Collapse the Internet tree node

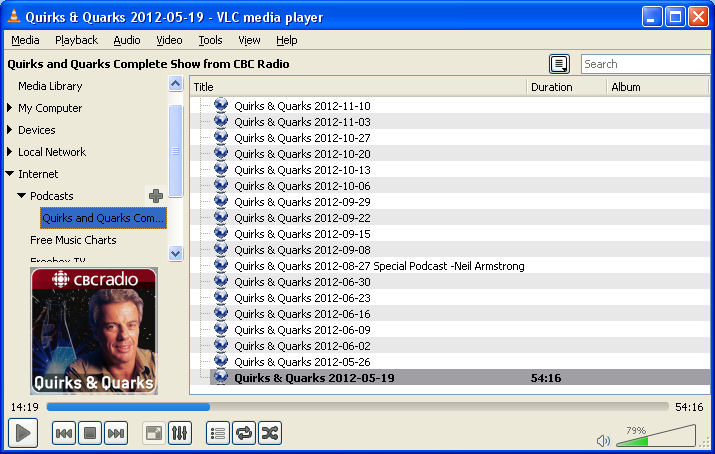coord(10,174)
